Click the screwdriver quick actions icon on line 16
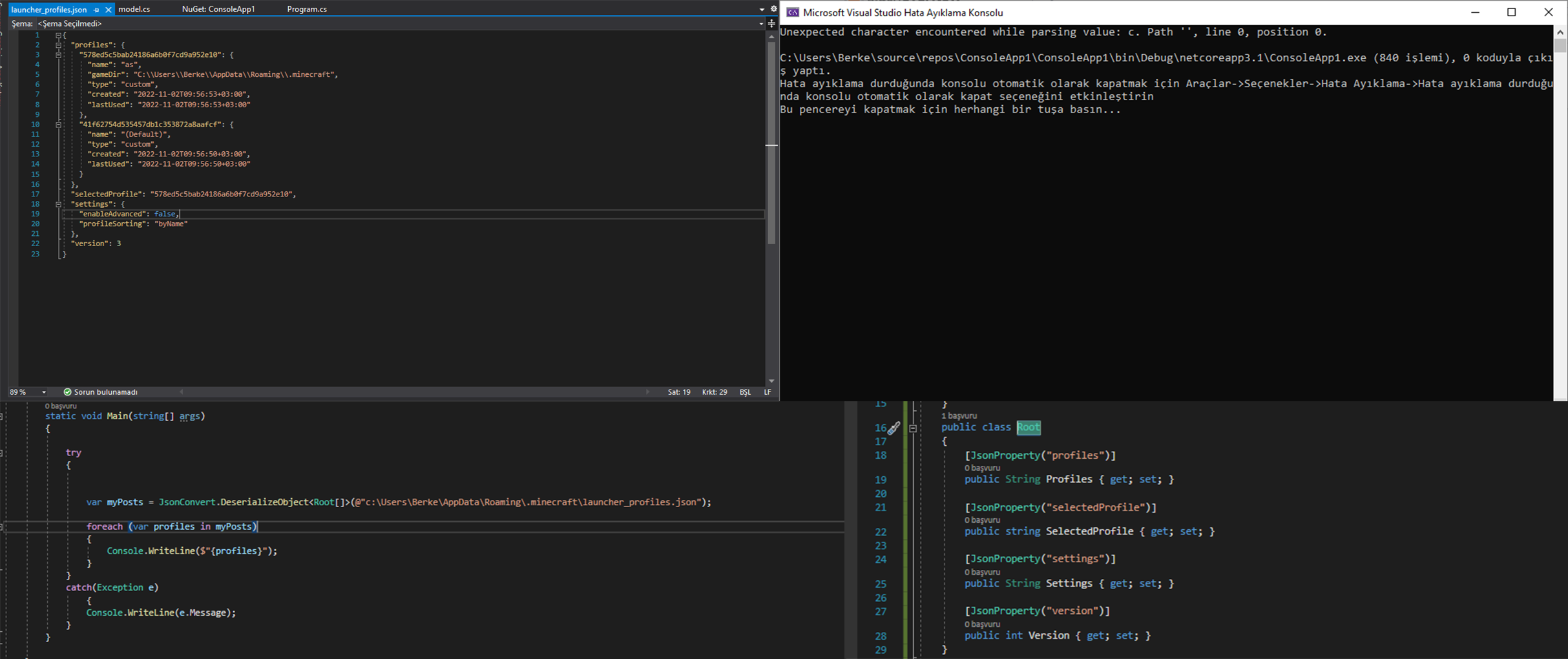The height and width of the screenshot is (659, 1568). 894,428
